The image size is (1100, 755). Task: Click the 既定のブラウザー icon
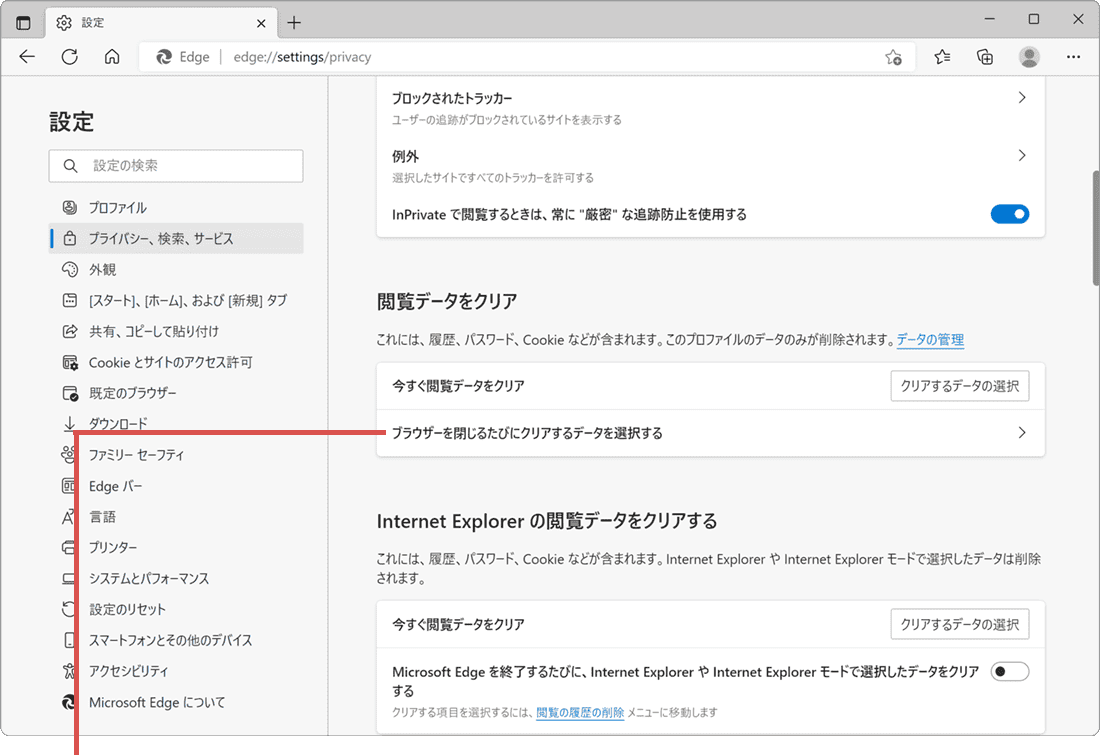tap(70, 394)
